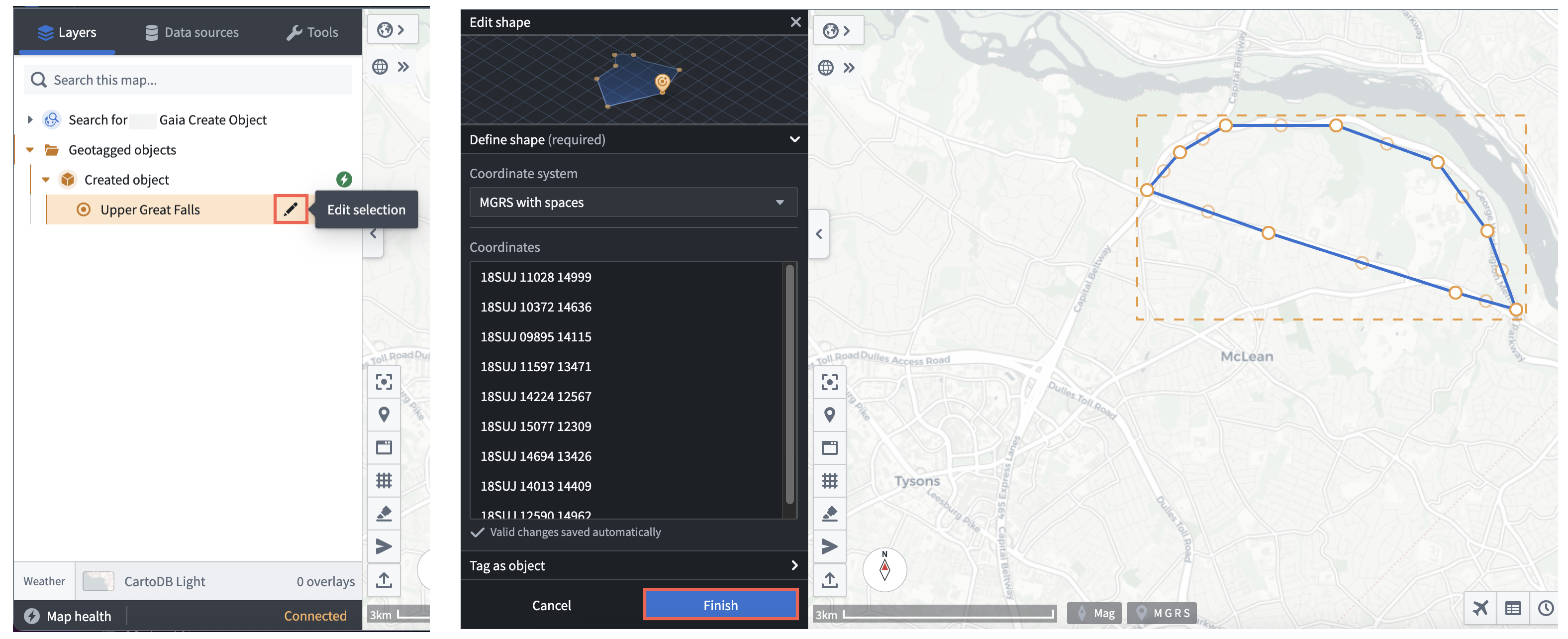1568x639 pixels.
Task: Click inside the Search this map field
Action: pos(188,79)
